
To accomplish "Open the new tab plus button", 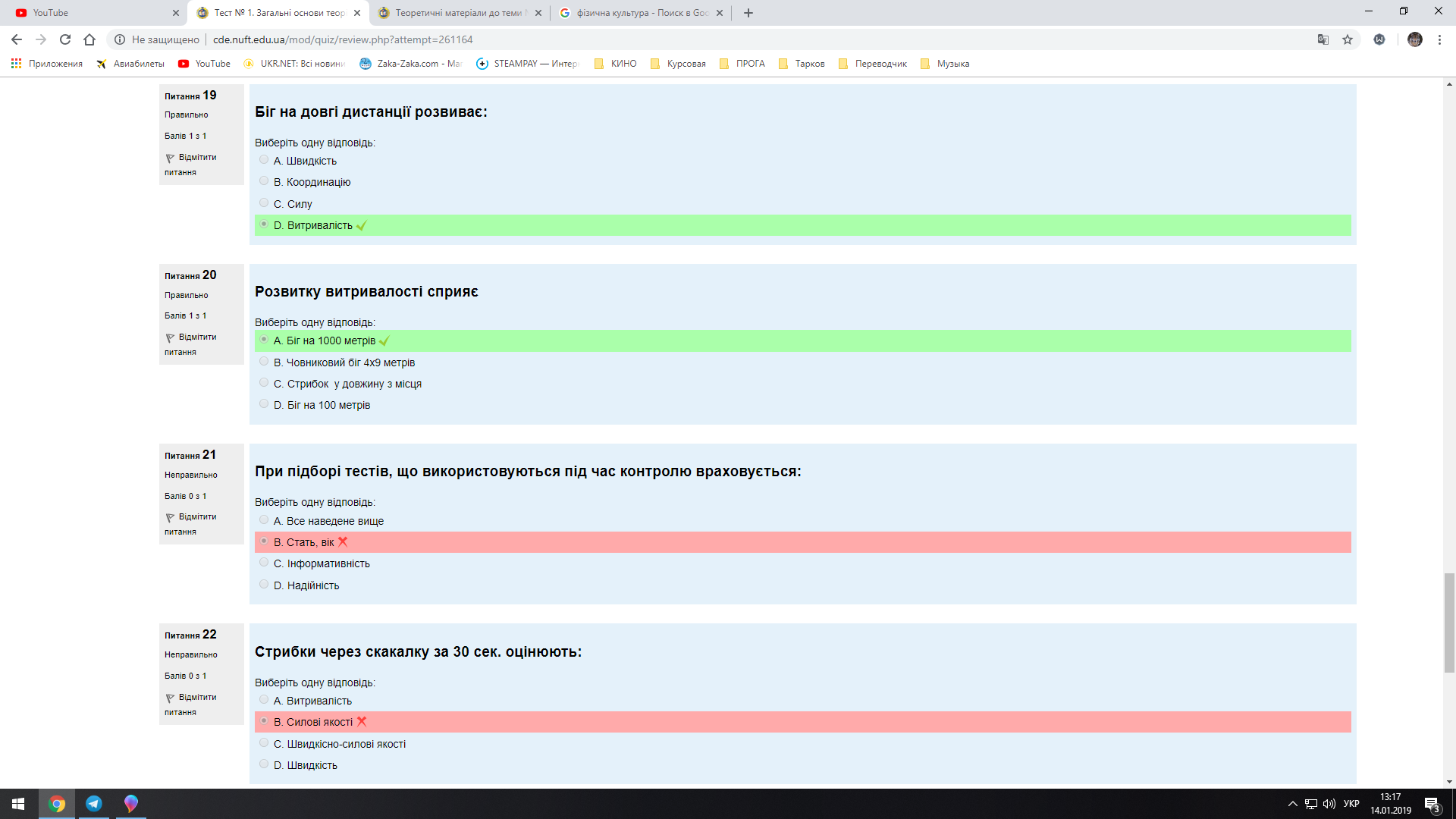I will 748,13.
